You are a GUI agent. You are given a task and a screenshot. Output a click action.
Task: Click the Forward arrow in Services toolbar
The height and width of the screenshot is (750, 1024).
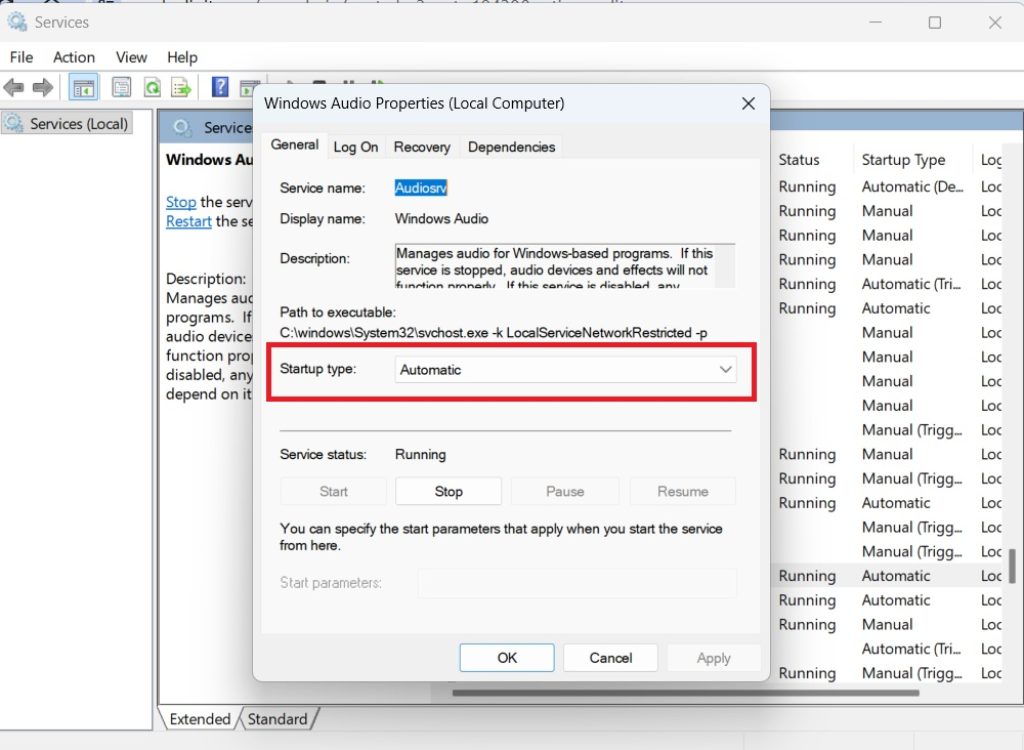coord(42,87)
